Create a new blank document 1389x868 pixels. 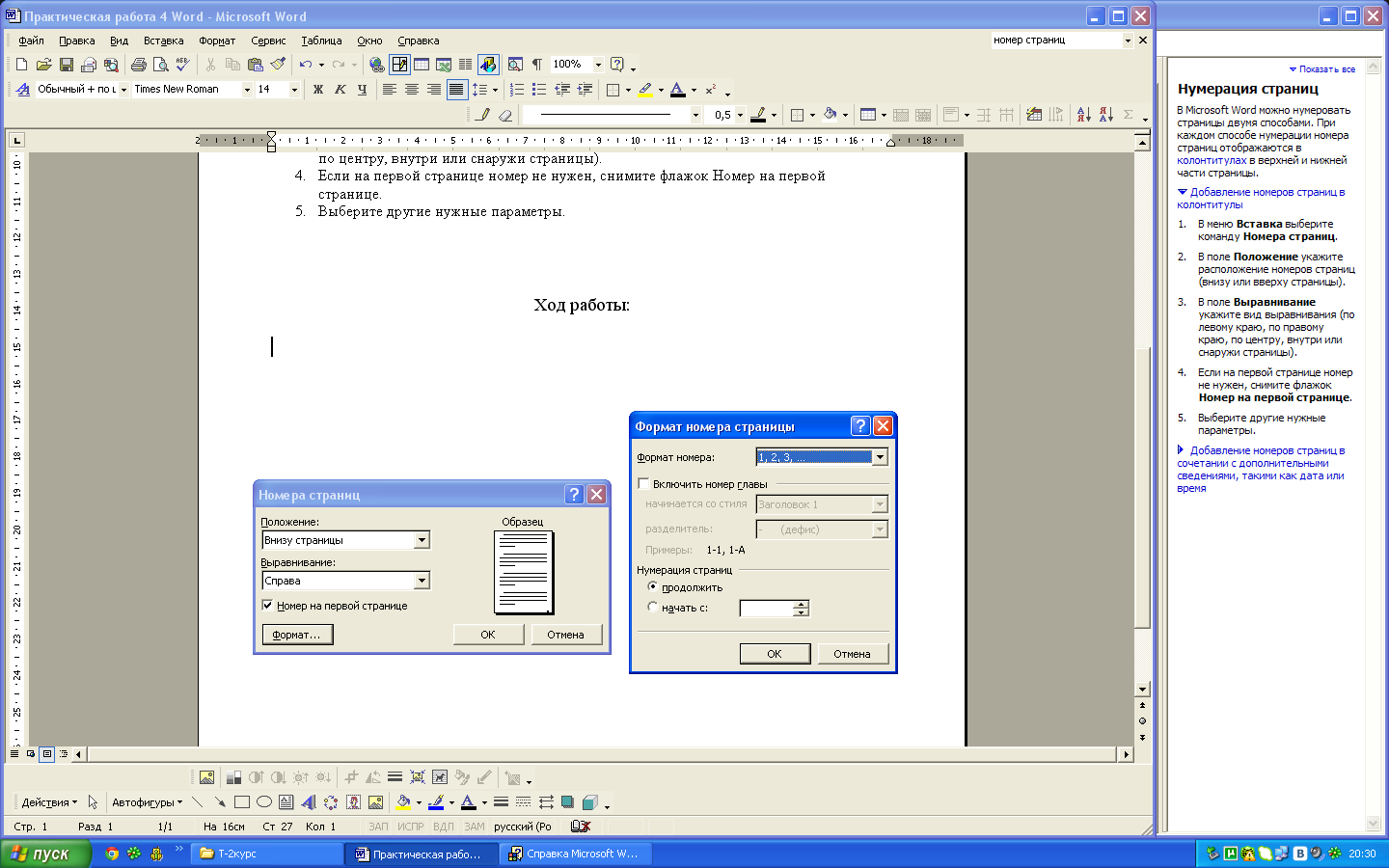coord(21,65)
